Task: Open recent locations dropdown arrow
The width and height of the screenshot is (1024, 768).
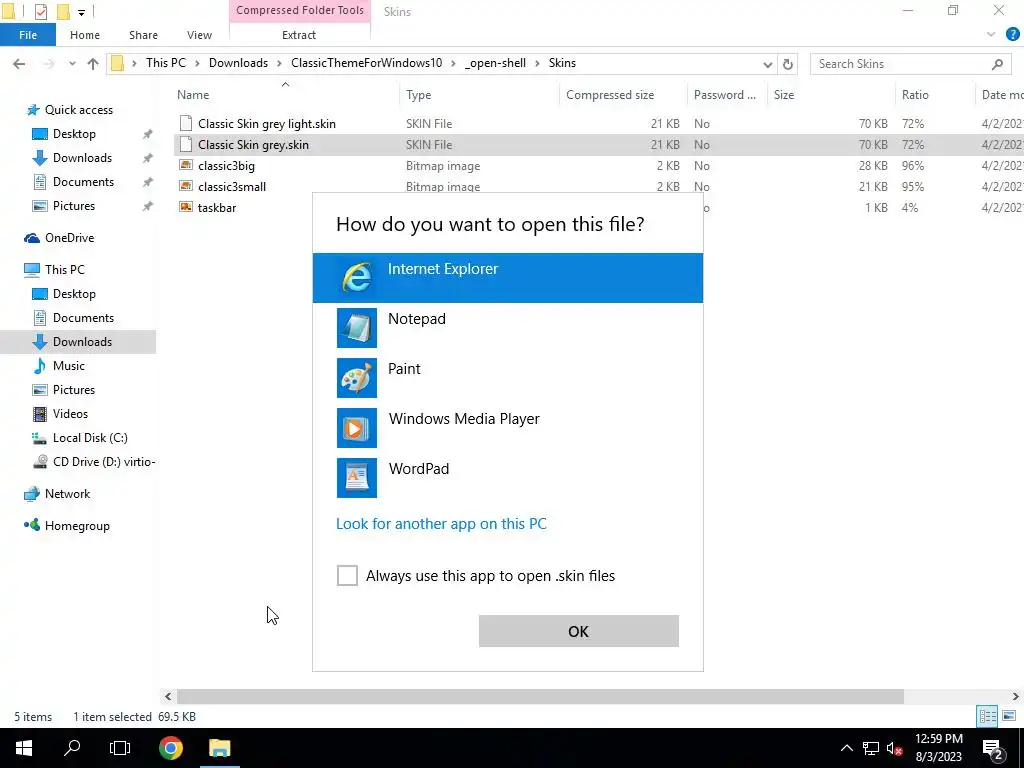Action: click(72, 63)
